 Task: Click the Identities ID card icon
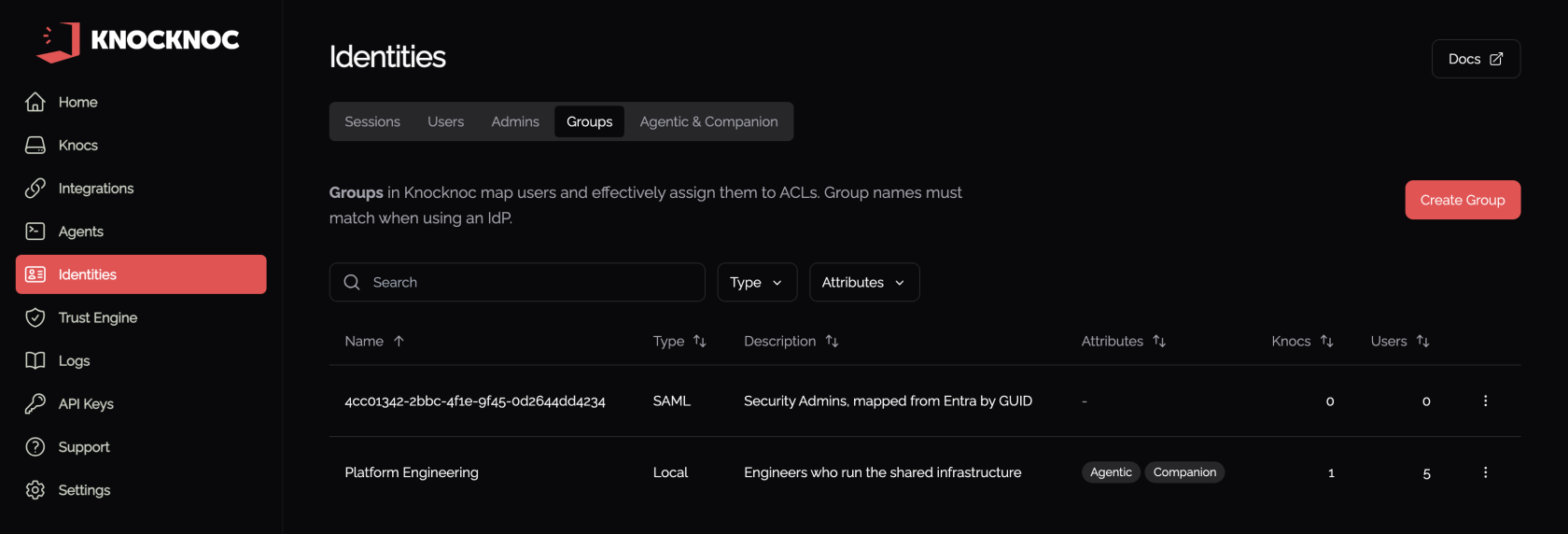pyautogui.click(x=35, y=274)
